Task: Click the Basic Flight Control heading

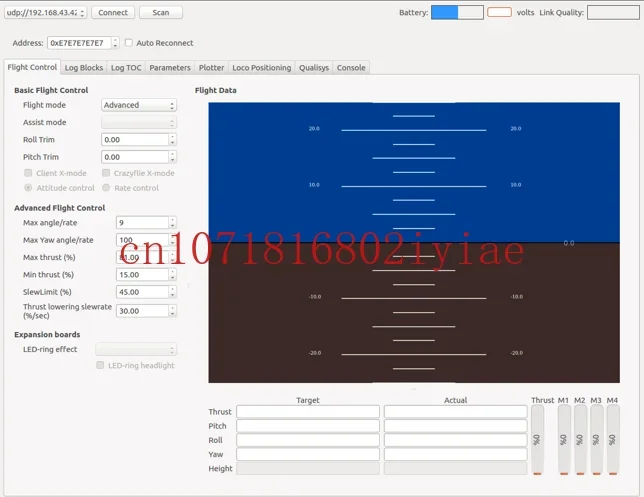Action: [x=51, y=90]
